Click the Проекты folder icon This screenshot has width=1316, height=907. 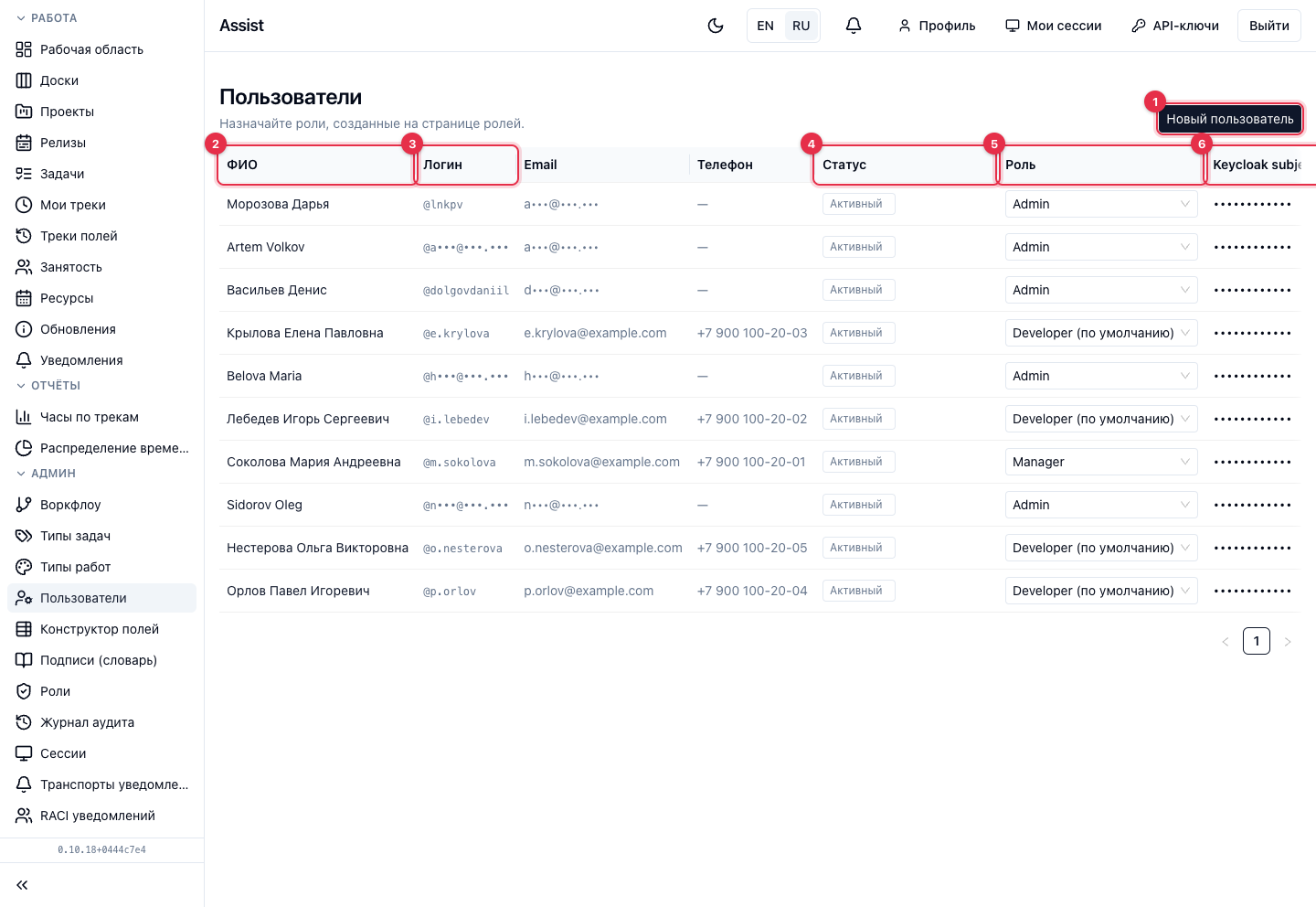pyautogui.click(x=24, y=112)
